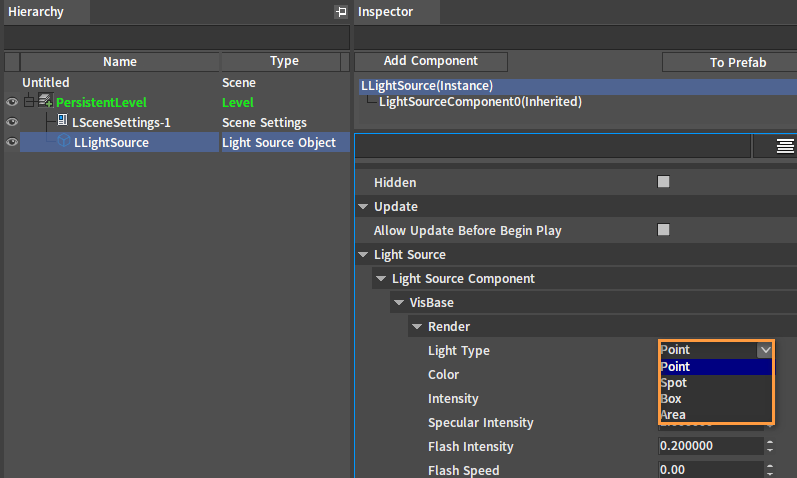The image size is (797, 478).
Task: Click the LSceneSettings-1 scene settings icon
Action: click(x=62, y=122)
